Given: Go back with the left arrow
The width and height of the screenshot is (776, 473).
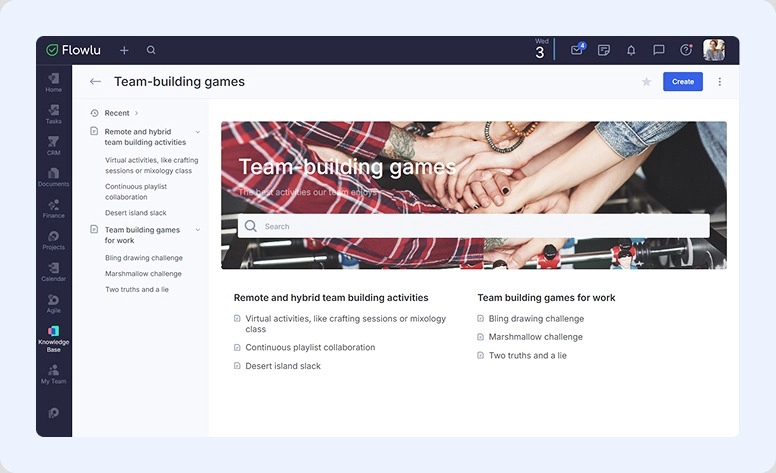Looking at the screenshot, I should (x=96, y=82).
